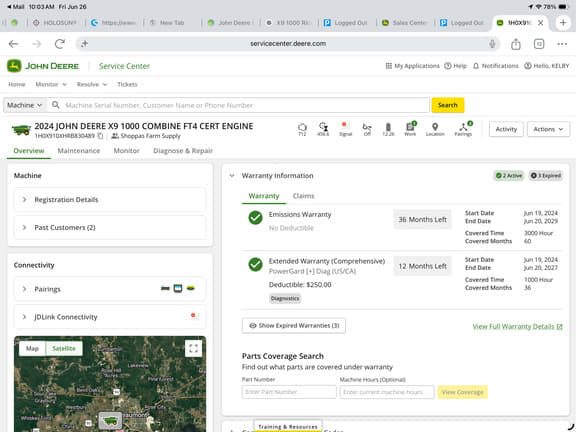The width and height of the screenshot is (576, 432).
Task: Open the Training & Resources tab
Action: point(288,426)
